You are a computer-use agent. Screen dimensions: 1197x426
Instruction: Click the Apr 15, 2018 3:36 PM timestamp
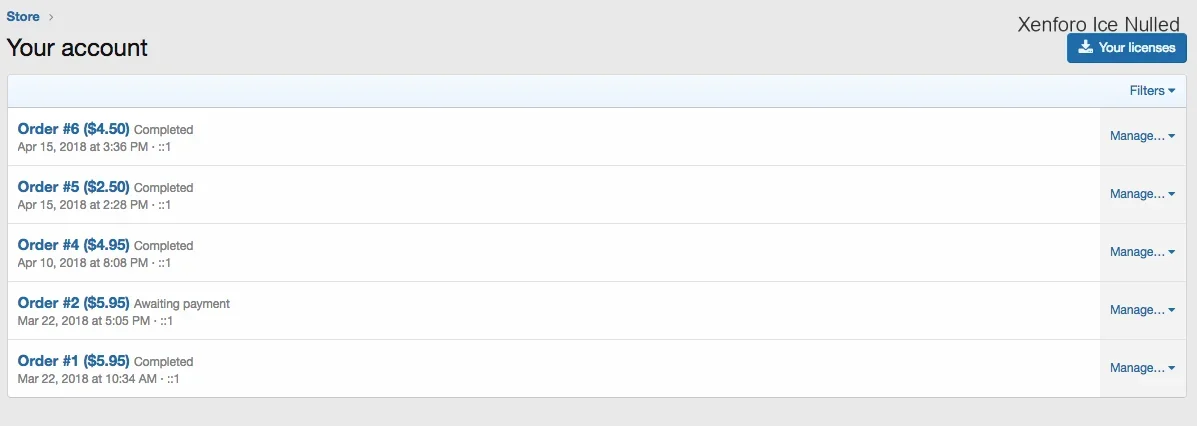[81, 147]
